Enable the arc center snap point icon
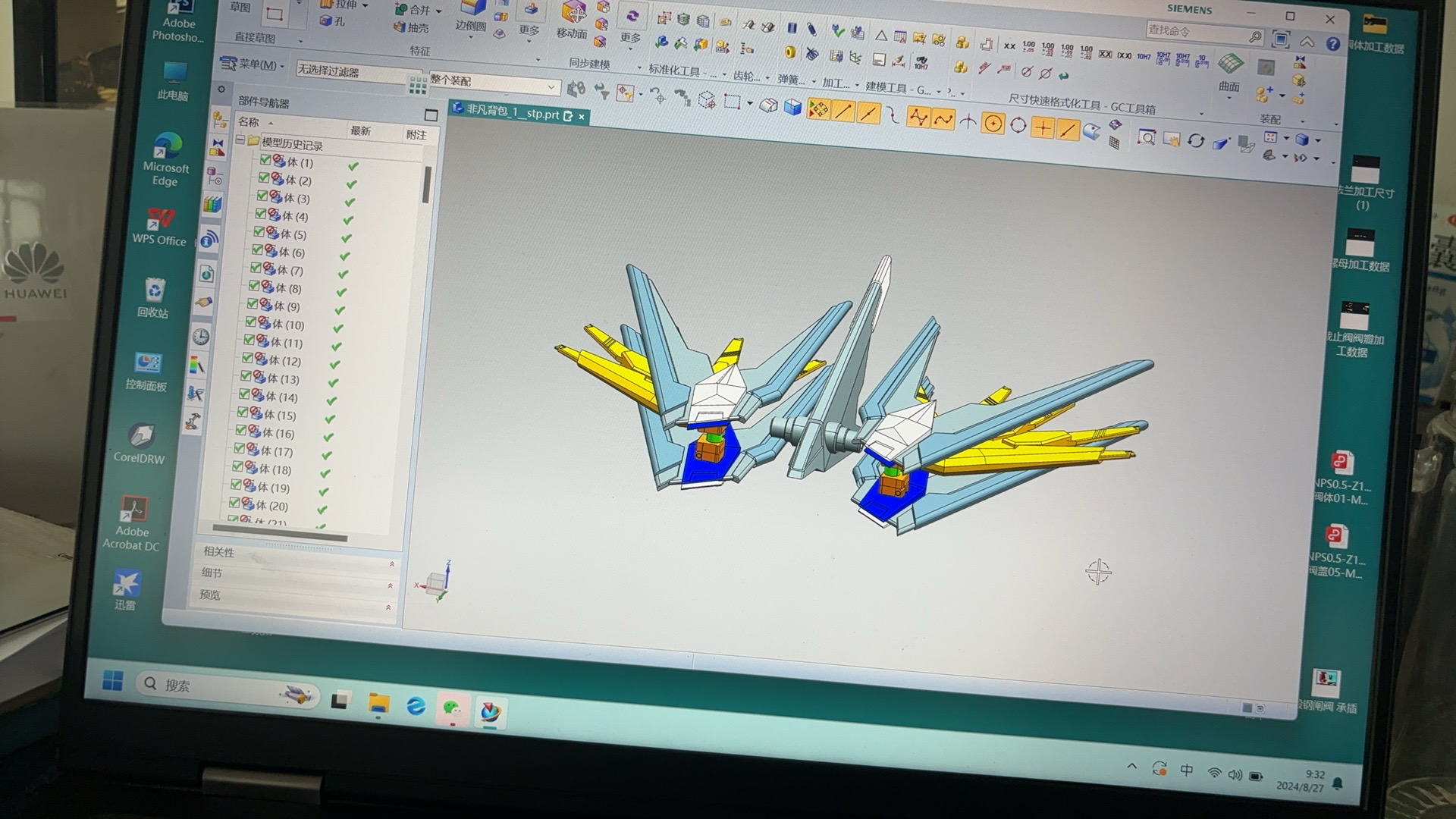Image resolution: width=1456 pixels, height=819 pixels. (x=993, y=124)
